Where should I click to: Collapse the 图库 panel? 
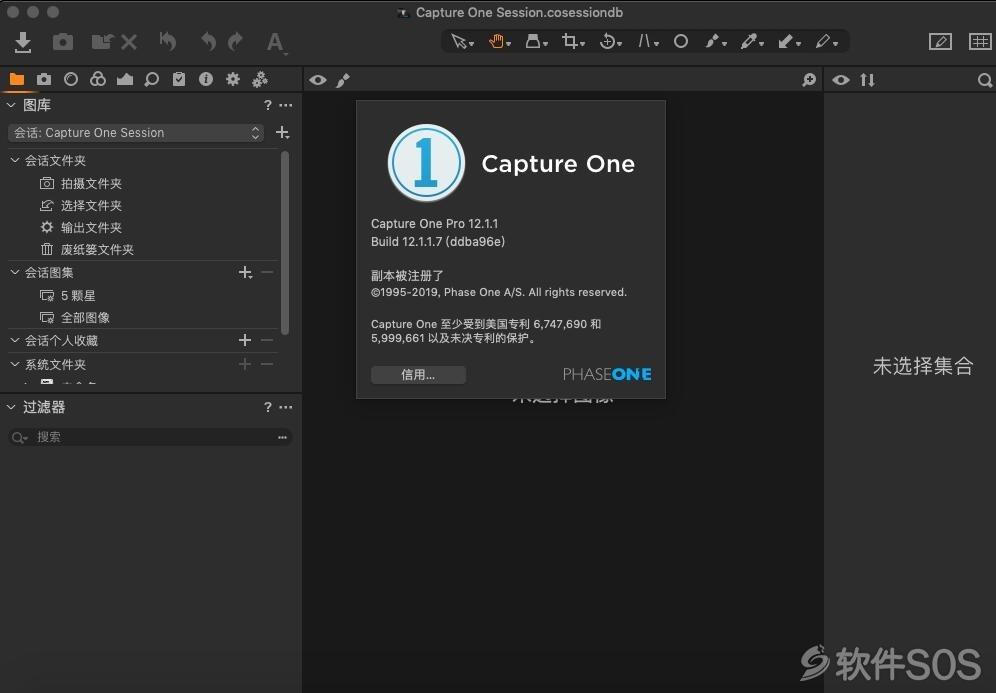click(x=11, y=105)
